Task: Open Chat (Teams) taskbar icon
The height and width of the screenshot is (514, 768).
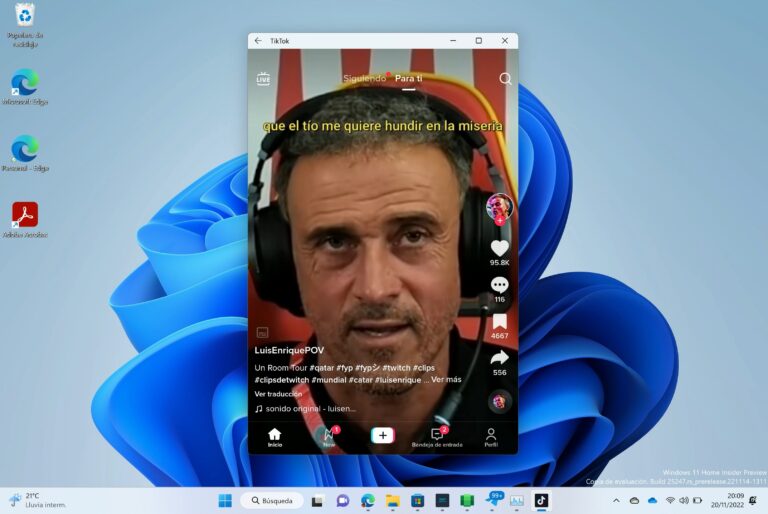Action: [x=342, y=501]
